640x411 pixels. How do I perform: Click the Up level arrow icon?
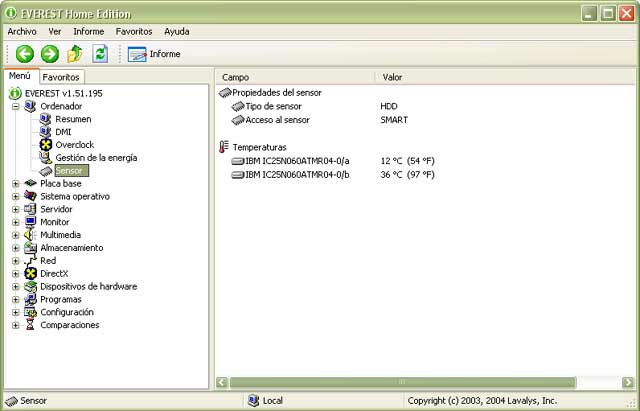click(74, 54)
